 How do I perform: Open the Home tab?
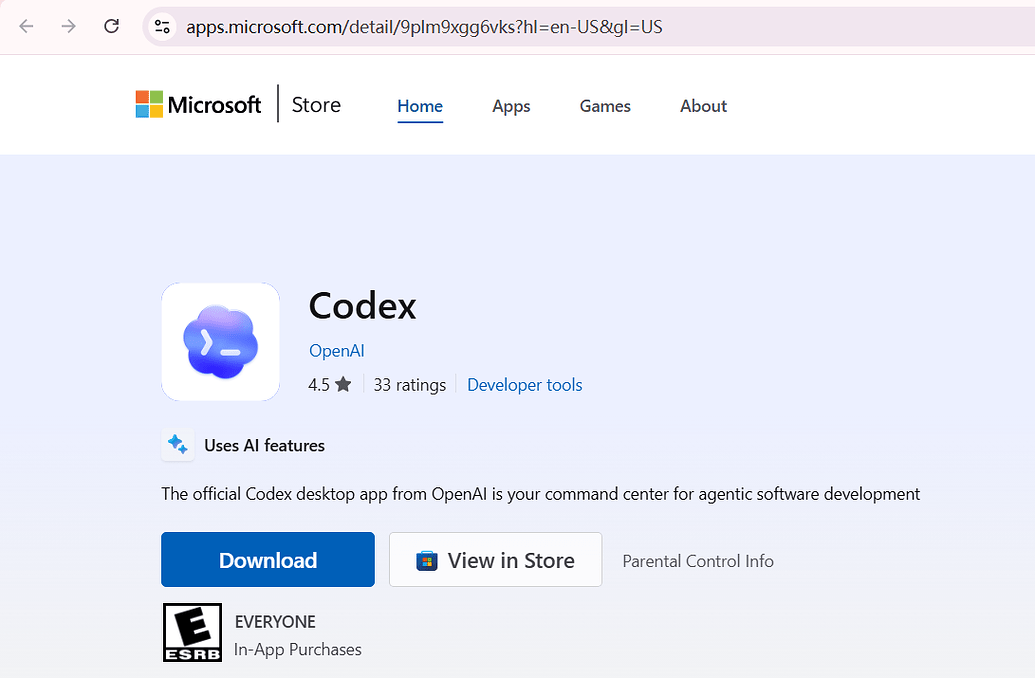420,106
